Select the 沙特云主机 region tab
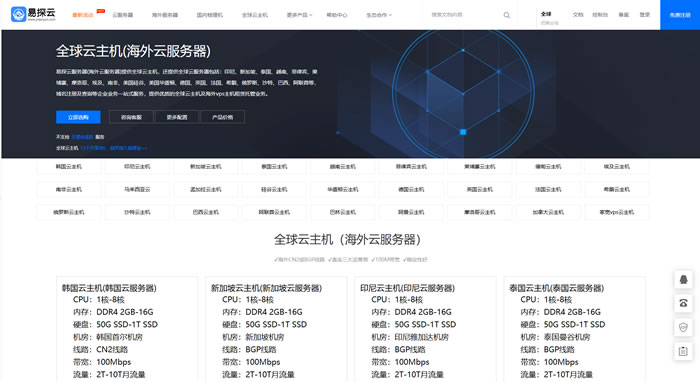Screen dimensions: 700x382 [137, 212]
